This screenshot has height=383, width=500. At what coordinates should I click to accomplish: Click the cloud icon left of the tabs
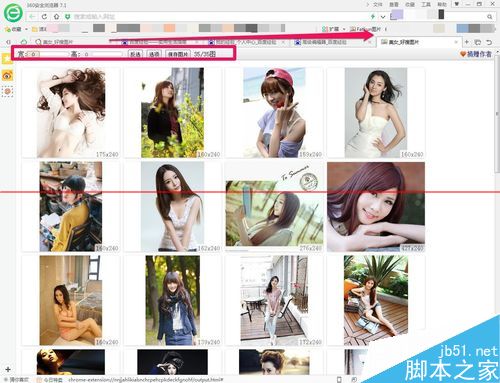[24, 42]
